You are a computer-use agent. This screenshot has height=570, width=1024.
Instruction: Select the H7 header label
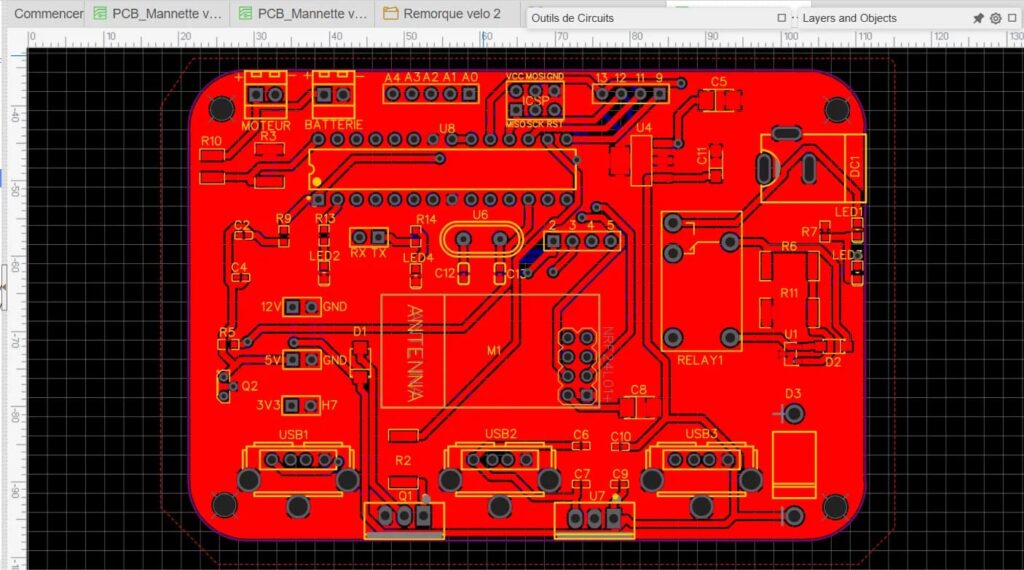(329, 405)
